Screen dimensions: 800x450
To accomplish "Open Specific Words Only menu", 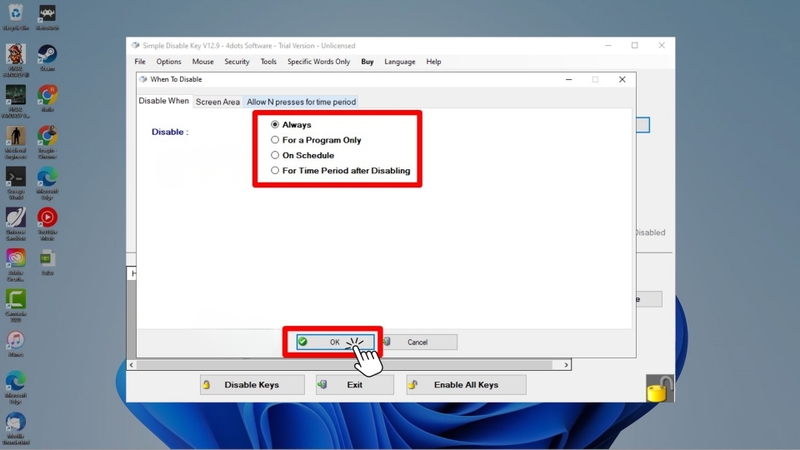I will [x=318, y=62].
